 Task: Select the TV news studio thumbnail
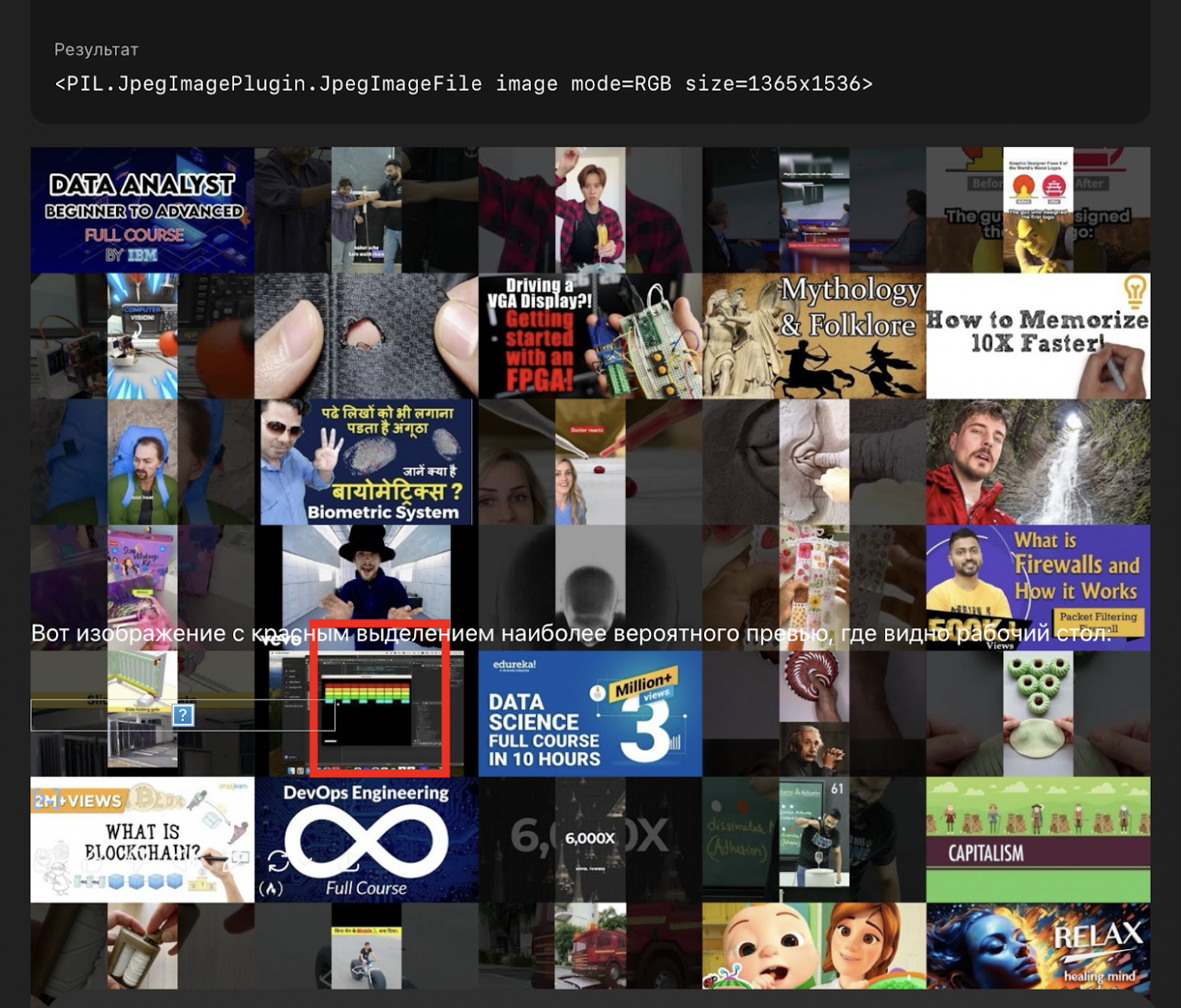815,210
